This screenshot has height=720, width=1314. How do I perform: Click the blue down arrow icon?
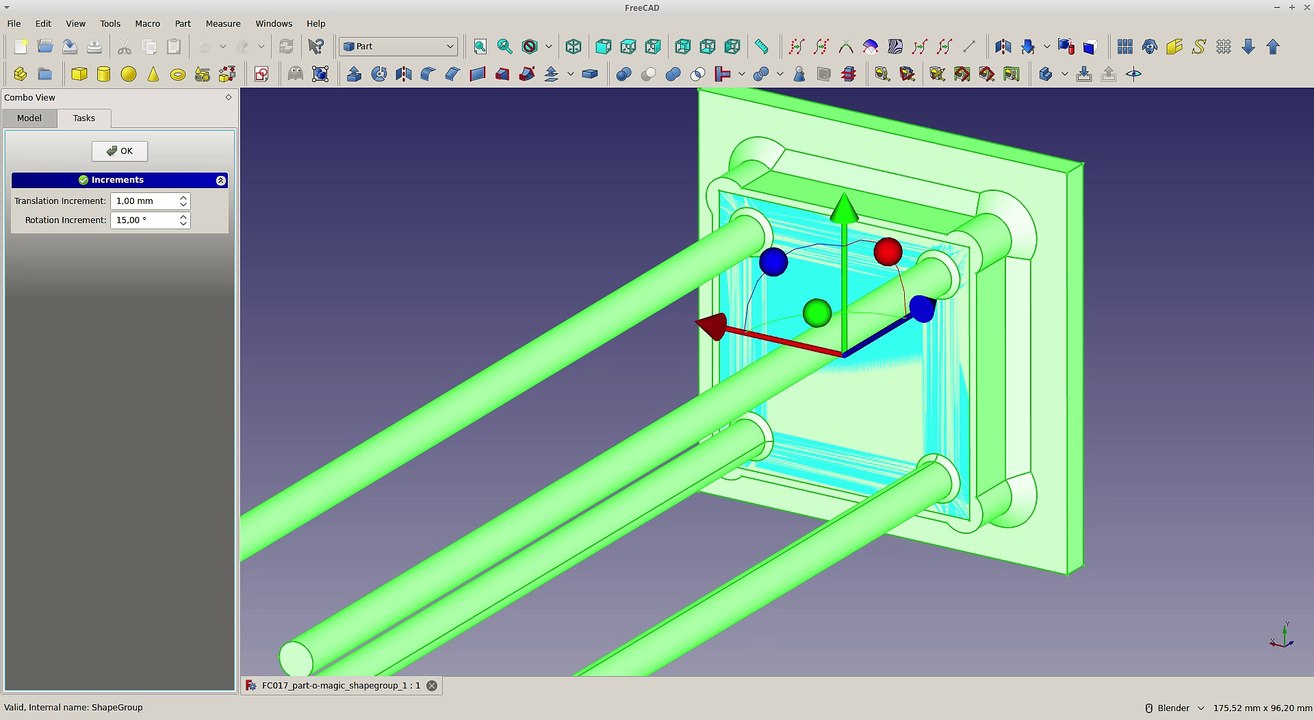pos(1248,46)
